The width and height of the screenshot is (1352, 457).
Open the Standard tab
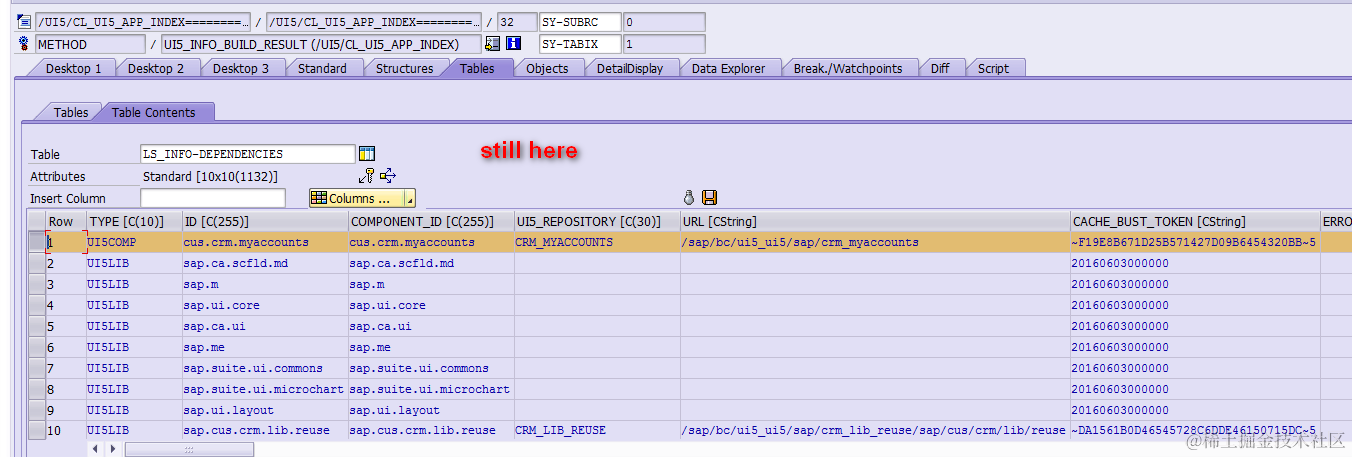coord(322,68)
